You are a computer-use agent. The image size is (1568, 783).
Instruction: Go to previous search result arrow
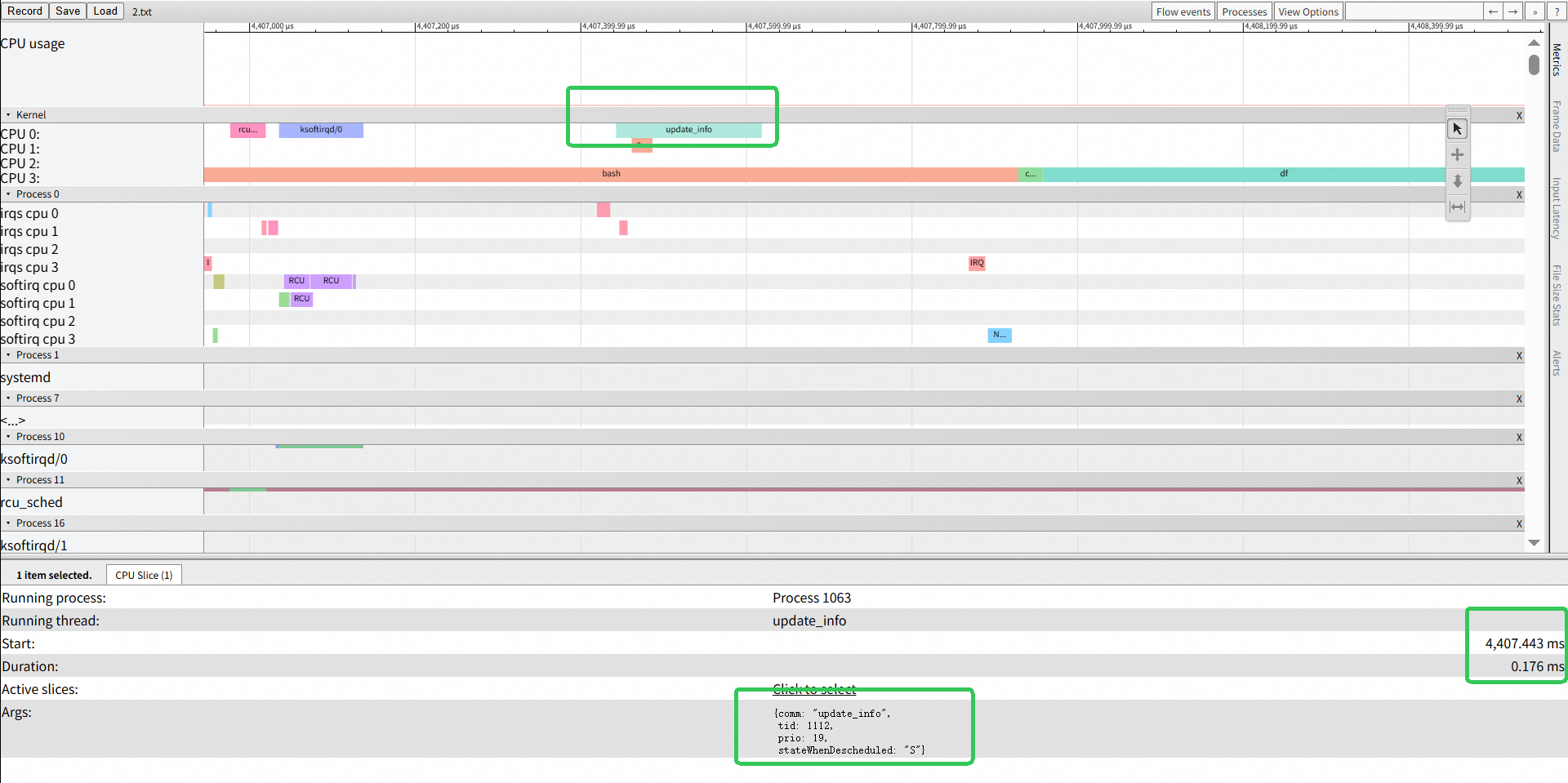pyautogui.click(x=1493, y=11)
